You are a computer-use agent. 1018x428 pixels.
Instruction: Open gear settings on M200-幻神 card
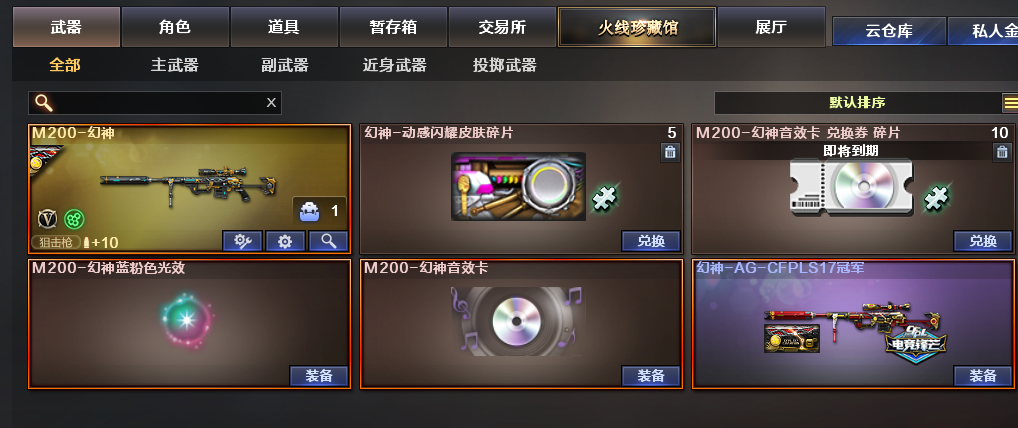pyautogui.click(x=285, y=241)
